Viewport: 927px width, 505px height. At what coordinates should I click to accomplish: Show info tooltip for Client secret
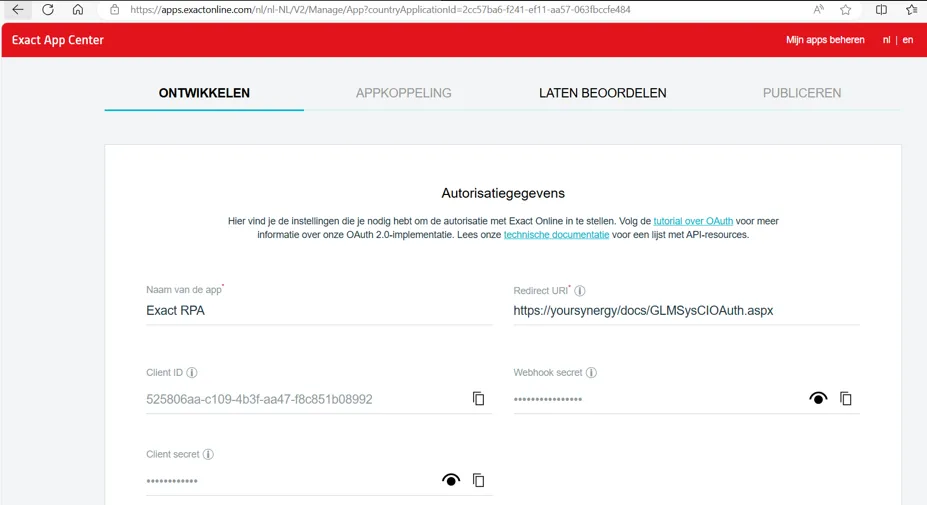208,454
